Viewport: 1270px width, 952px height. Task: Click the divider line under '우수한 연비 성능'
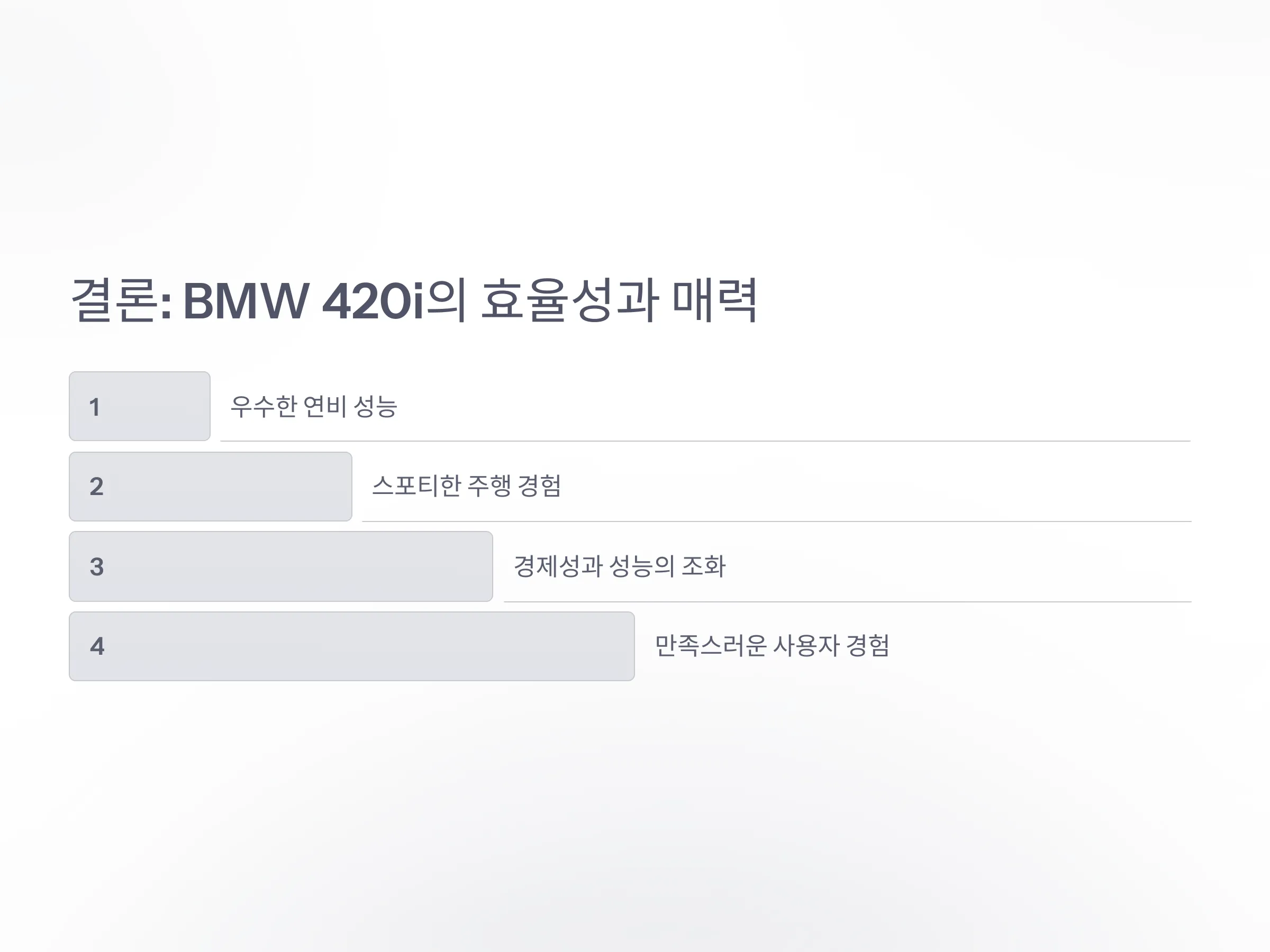pos(705,441)
